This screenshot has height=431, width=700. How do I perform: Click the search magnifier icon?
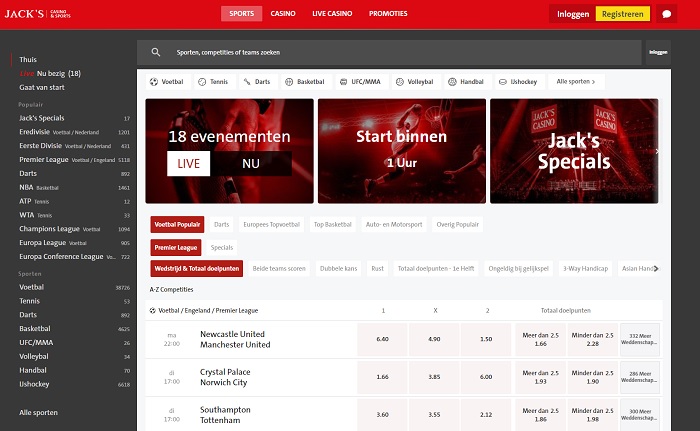point(155,52)
